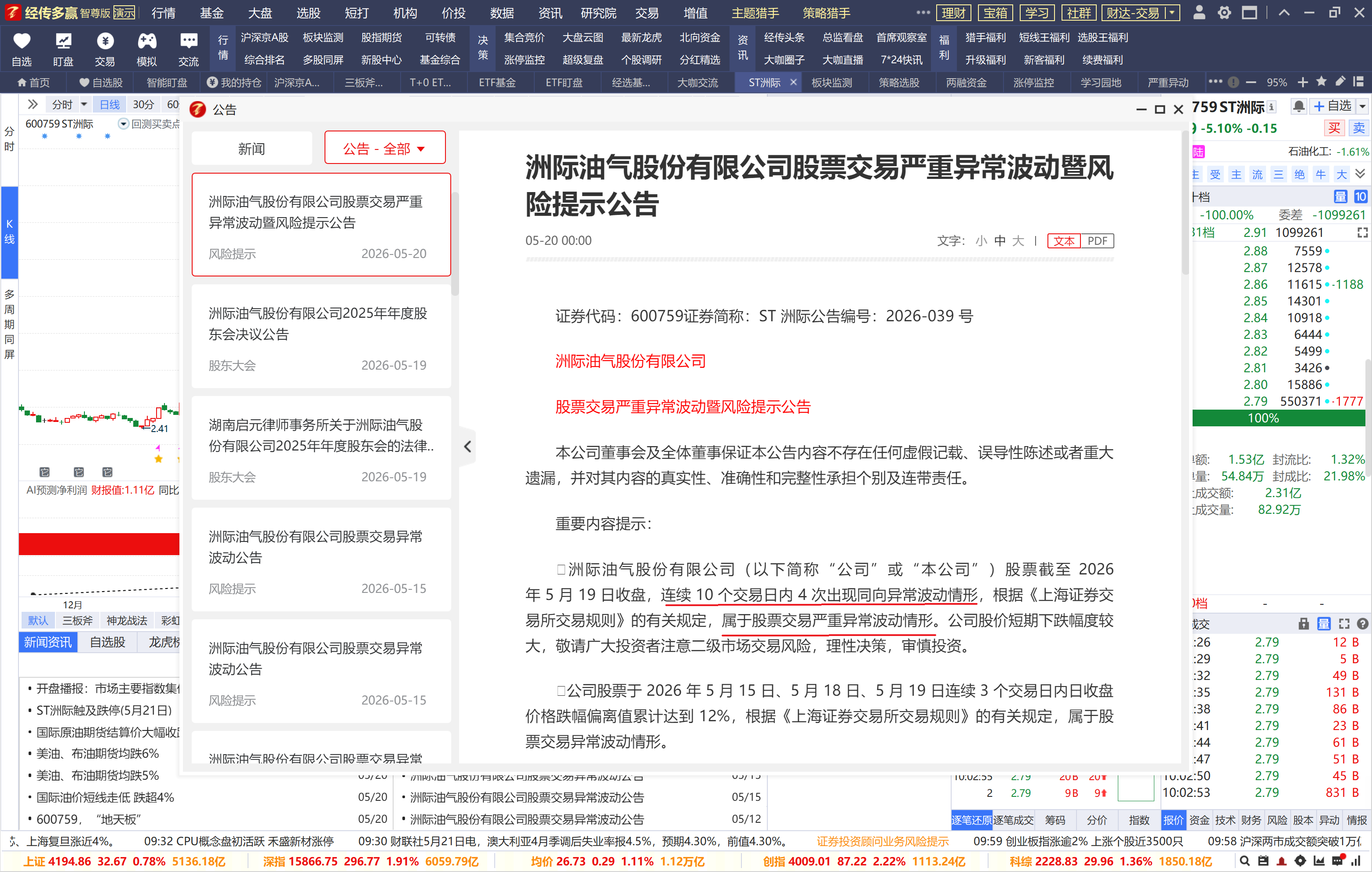Screen dimensions: 1372x872
Task: Set article font size to 小
Action: 981,241
